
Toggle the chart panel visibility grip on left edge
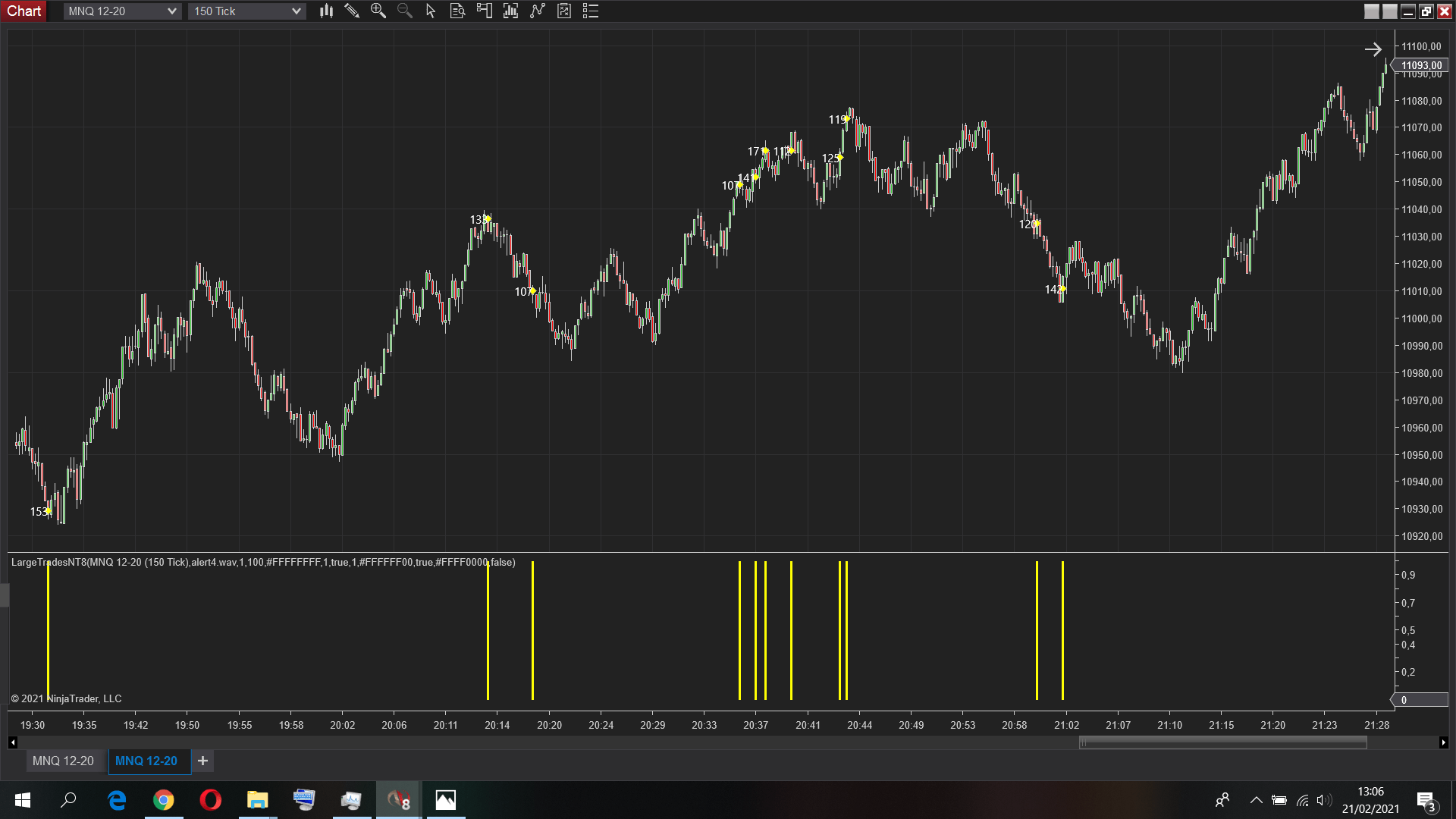coord(3,596)
